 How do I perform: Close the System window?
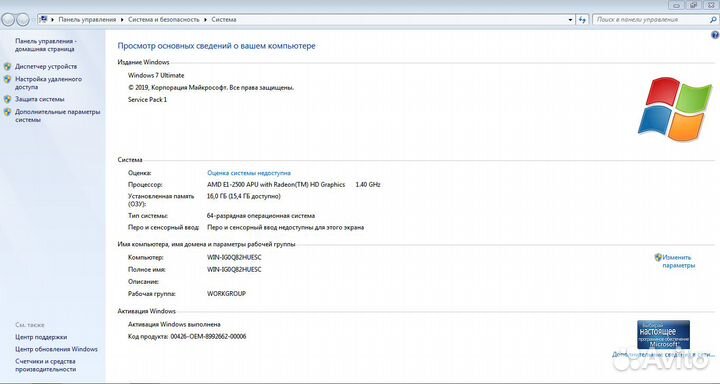click(x=711, y=5)
